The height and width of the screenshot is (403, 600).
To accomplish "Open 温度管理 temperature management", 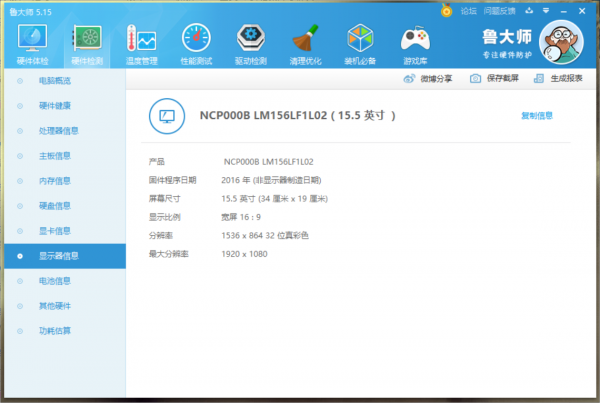I will click(x=142, y=44).
